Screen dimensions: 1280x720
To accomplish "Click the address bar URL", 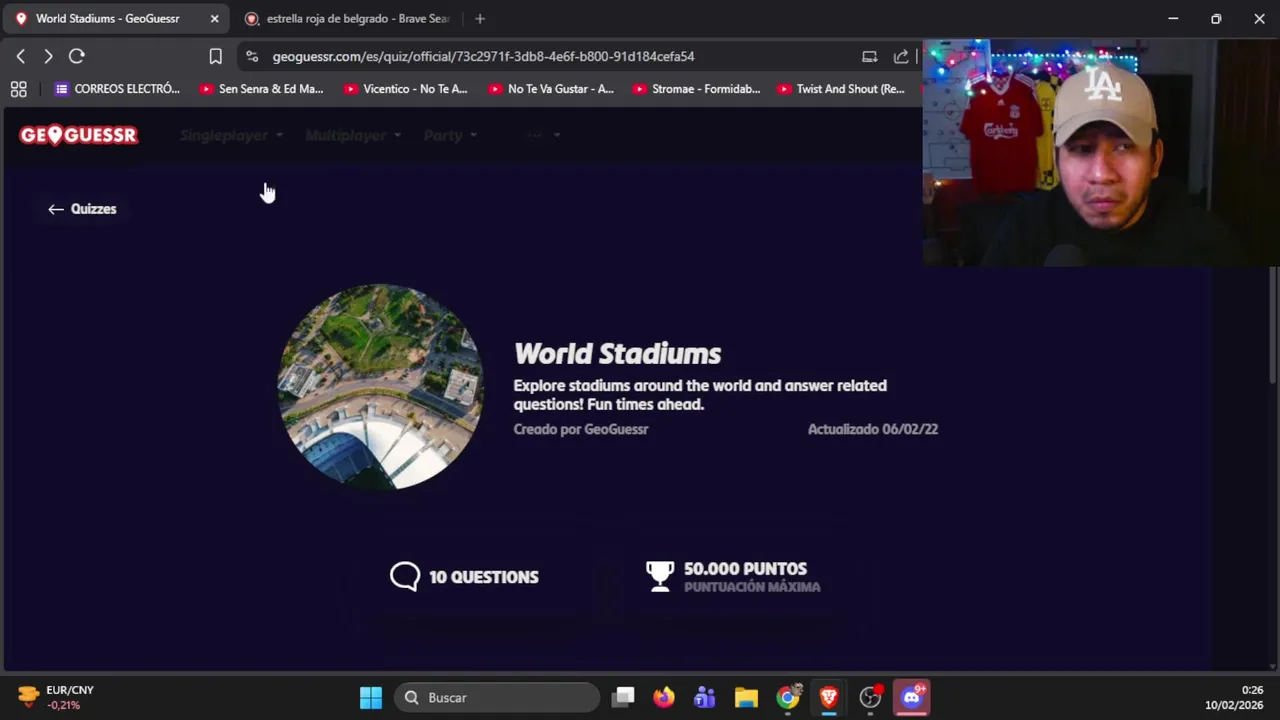I will pos(483,57).
